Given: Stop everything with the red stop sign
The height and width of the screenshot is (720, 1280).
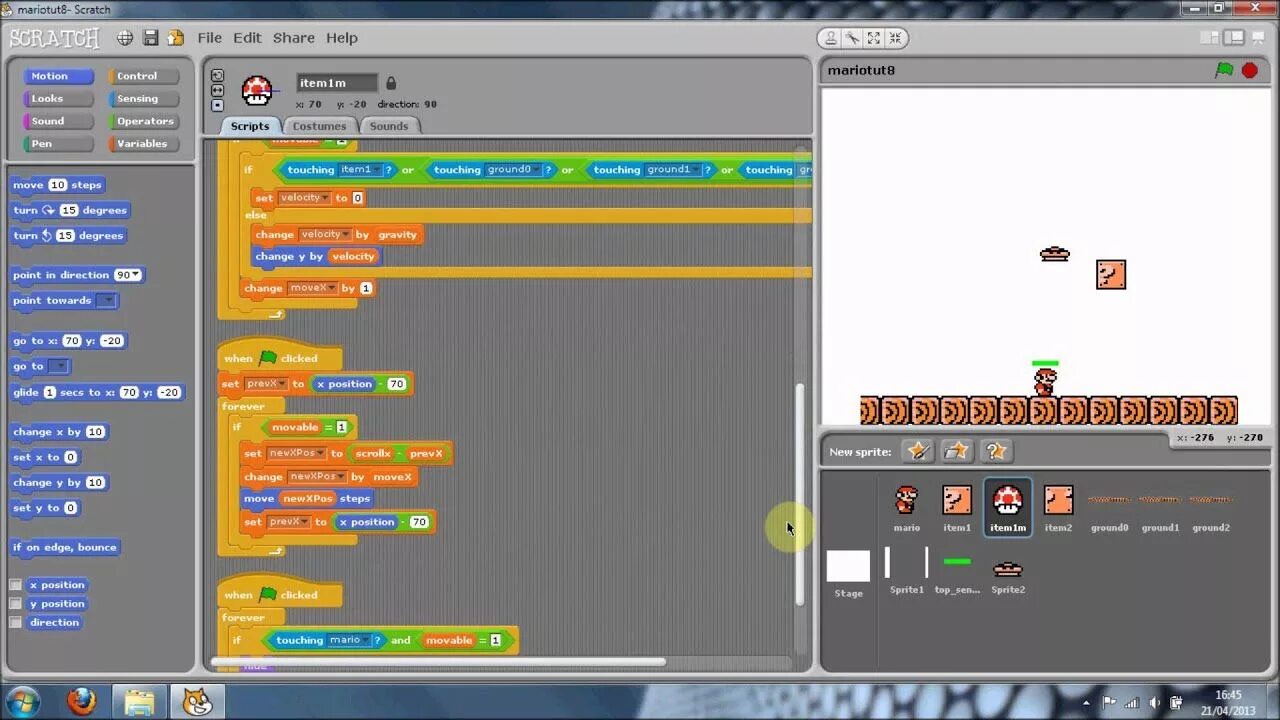Looking at the screenshot, I should pos(1250,70).
